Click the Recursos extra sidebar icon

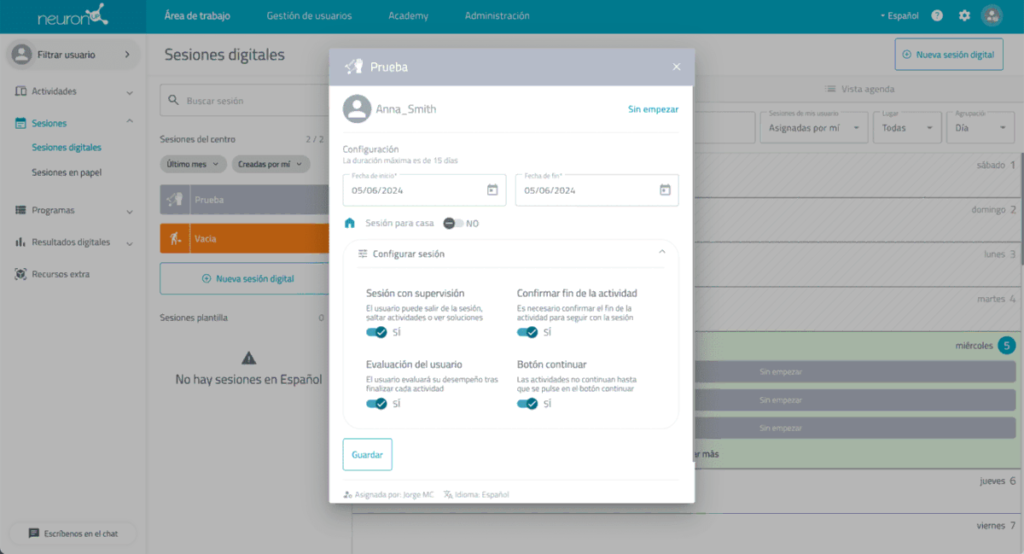pos(22,274)
